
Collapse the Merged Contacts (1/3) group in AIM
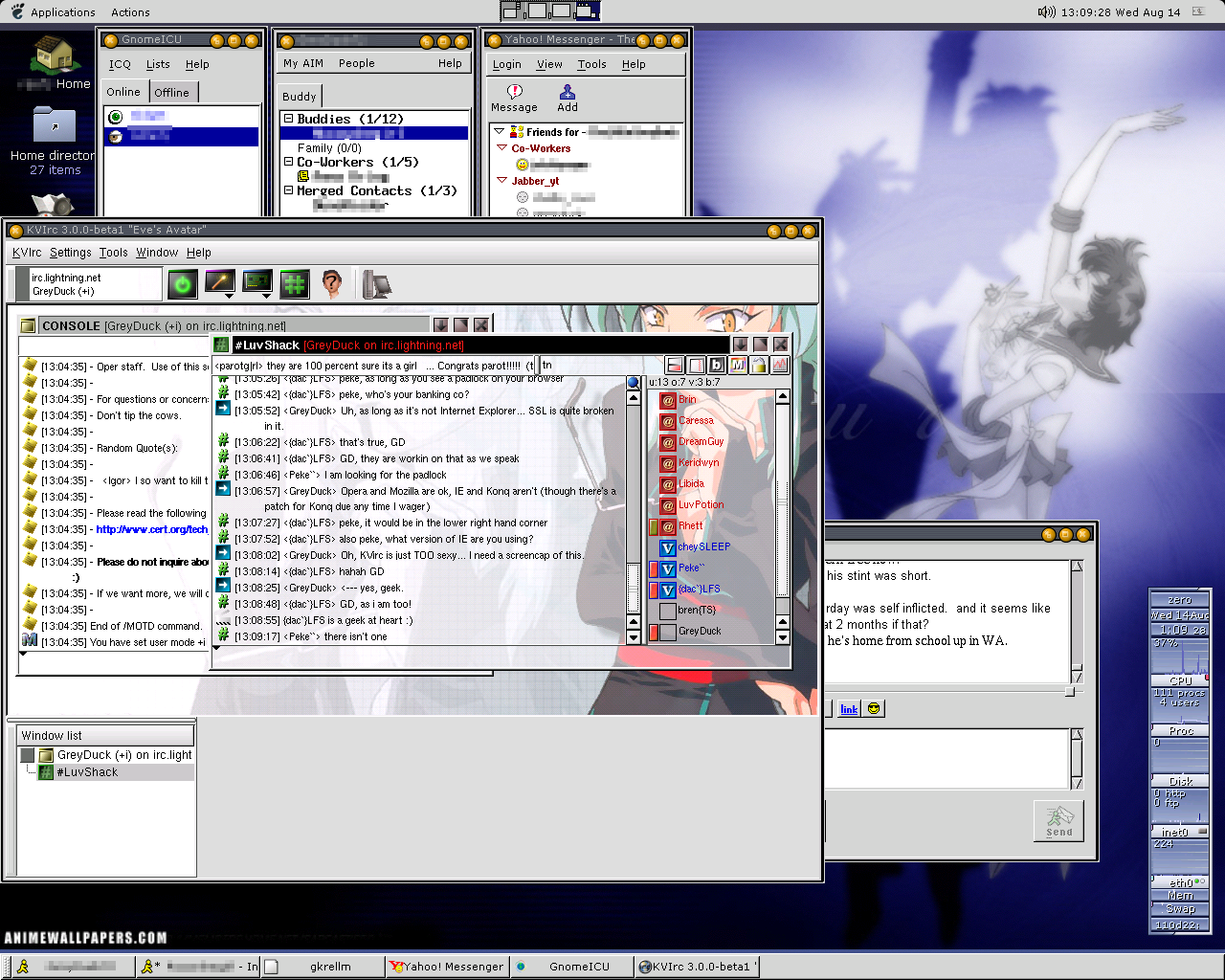click(288, 190)
